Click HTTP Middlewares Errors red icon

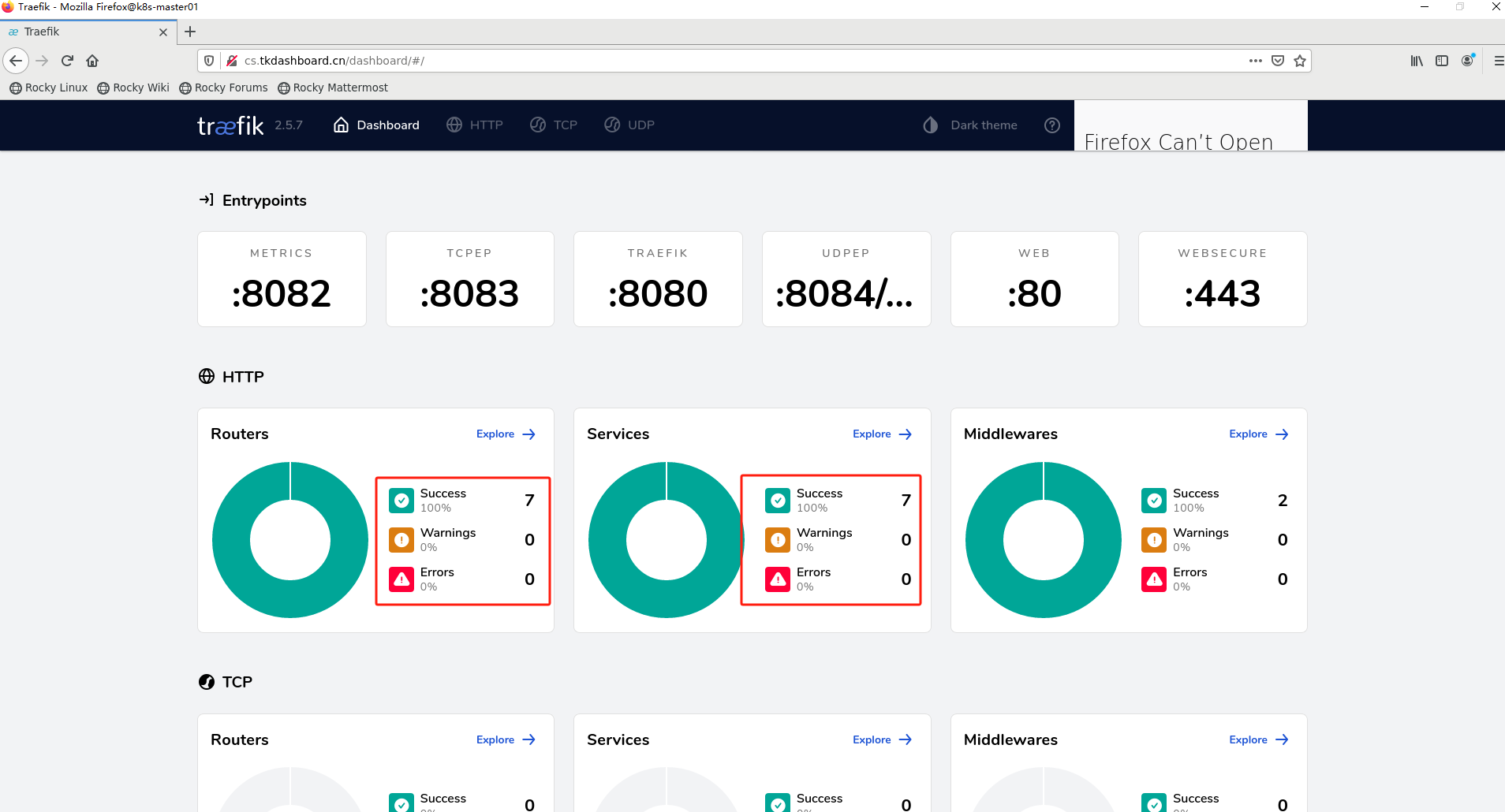click(1154, 579)
